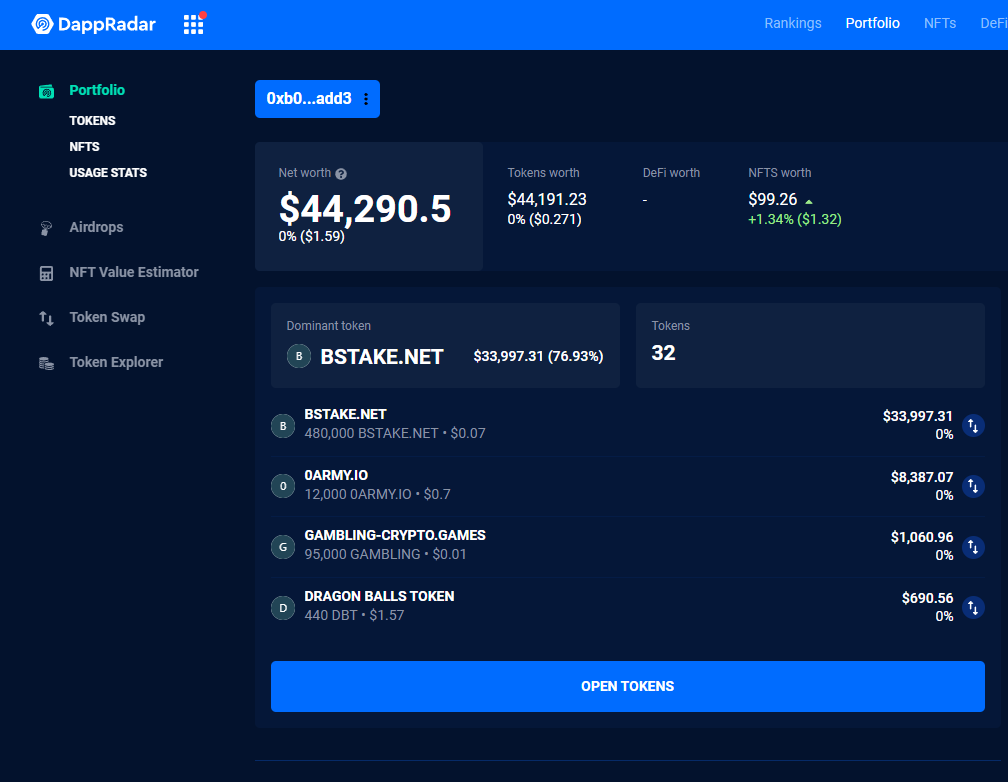Screen dimensions: 1008x782
Task: Click the Tokens count 32
Action: tap(663, 352)
